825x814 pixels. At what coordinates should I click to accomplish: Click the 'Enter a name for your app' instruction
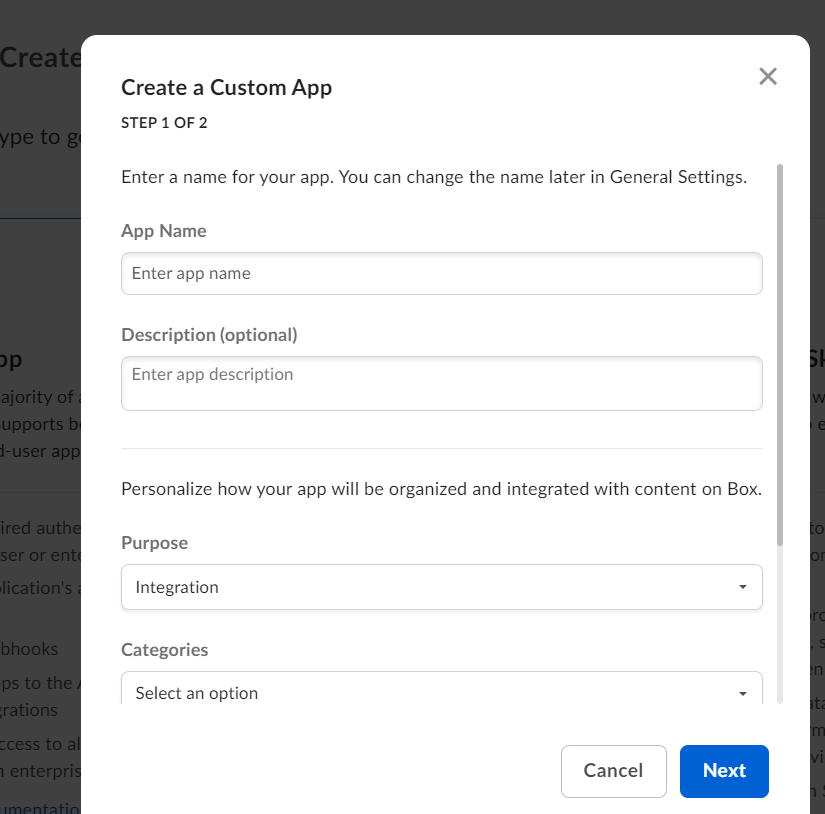click(x=433, y=178)
